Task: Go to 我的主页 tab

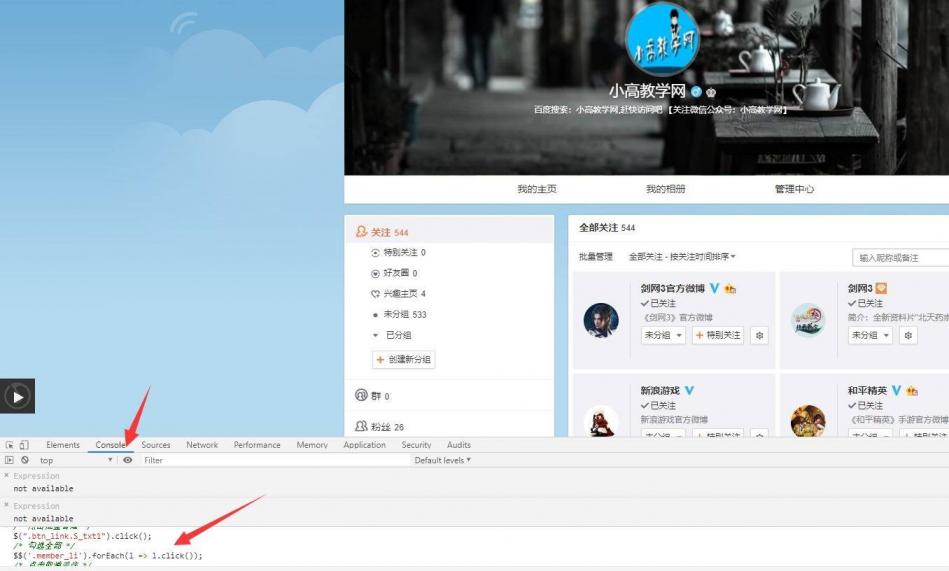Action: tap(537, 189)
